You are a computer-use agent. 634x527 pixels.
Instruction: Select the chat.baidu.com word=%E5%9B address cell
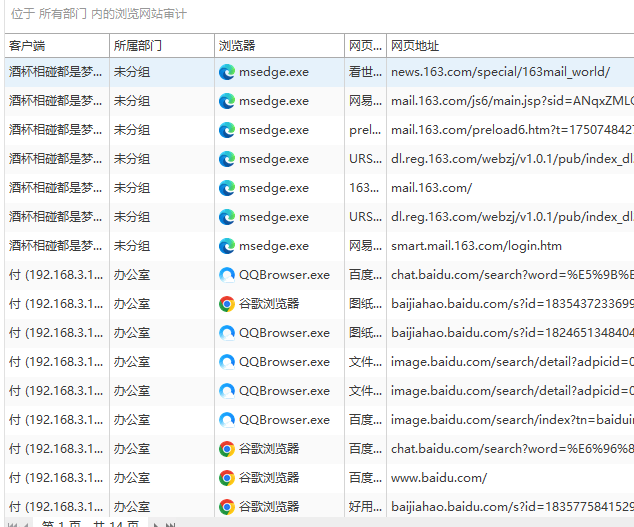coord(512,275)
